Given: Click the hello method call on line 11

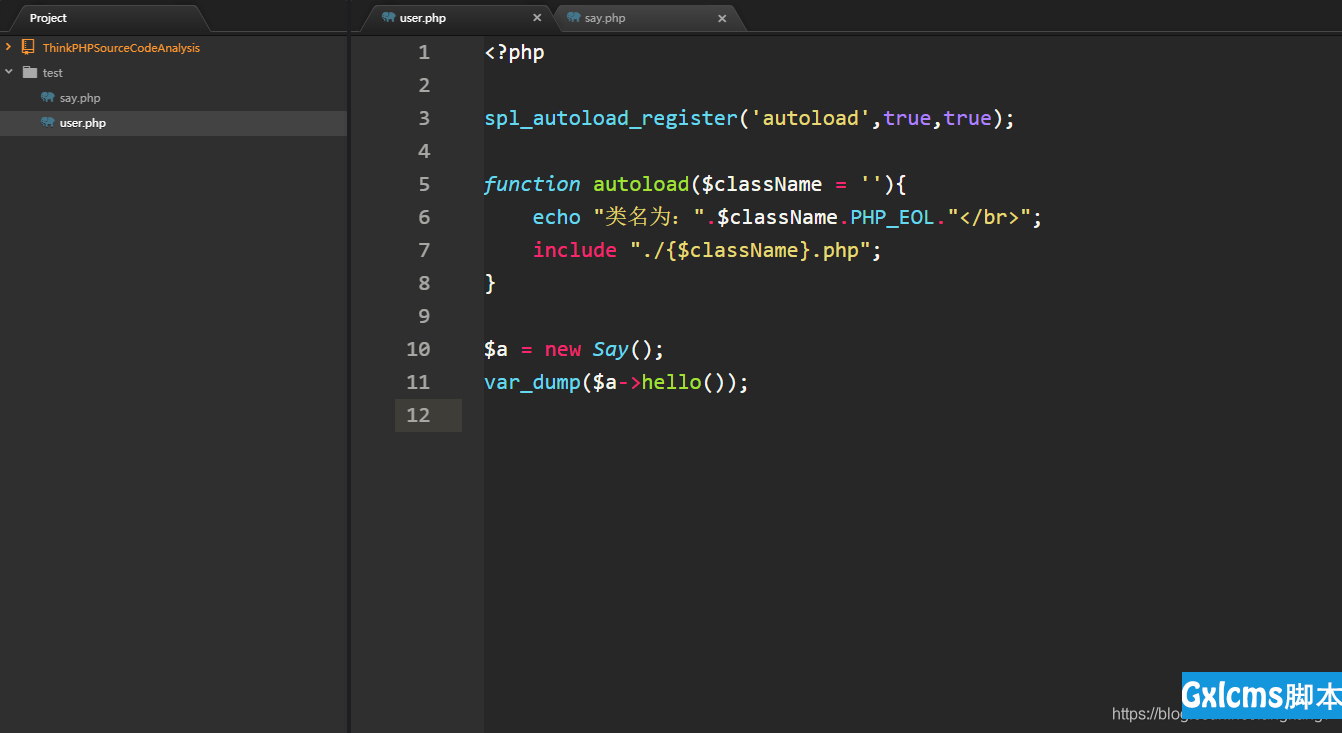Looking at the screenshot, I should (671, 382).
